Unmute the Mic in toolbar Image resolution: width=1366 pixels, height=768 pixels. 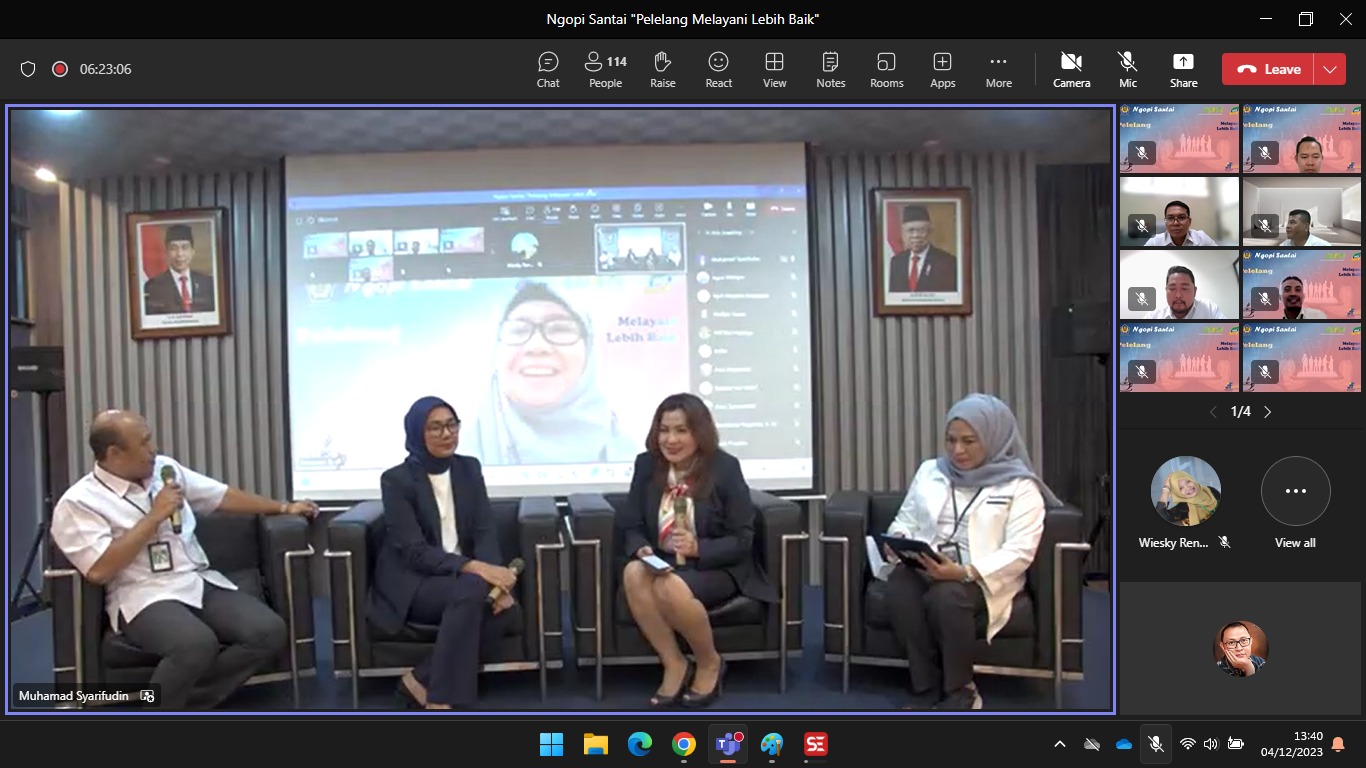coord(1127,69)
